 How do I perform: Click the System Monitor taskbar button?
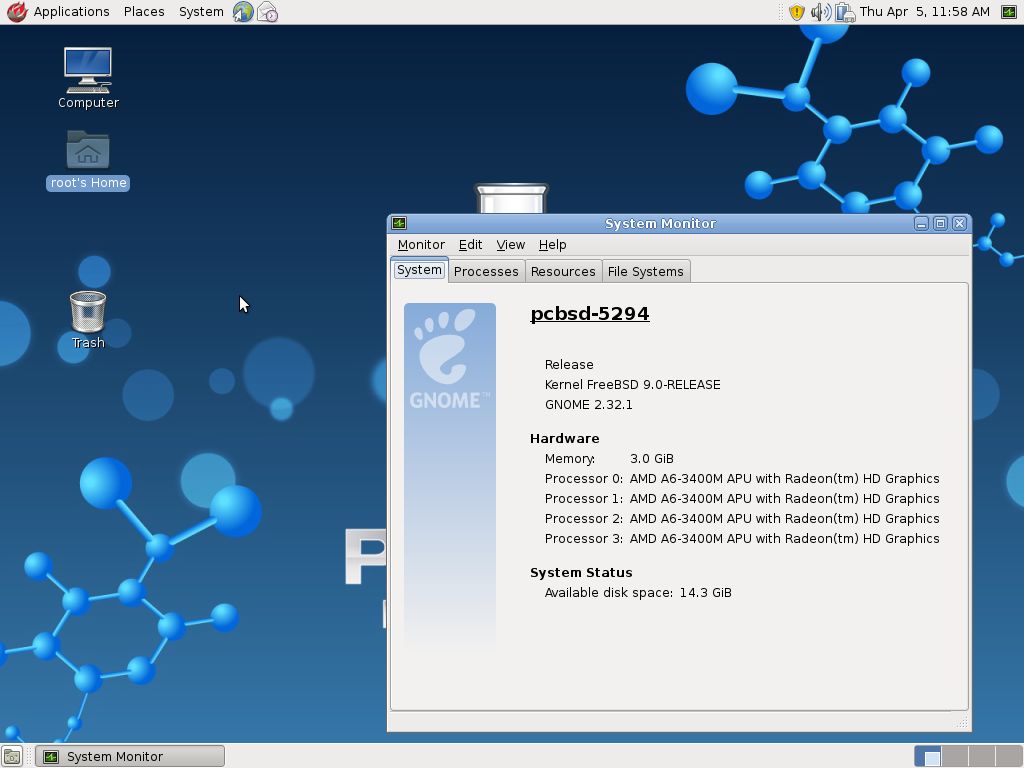(x=129, y=756)
